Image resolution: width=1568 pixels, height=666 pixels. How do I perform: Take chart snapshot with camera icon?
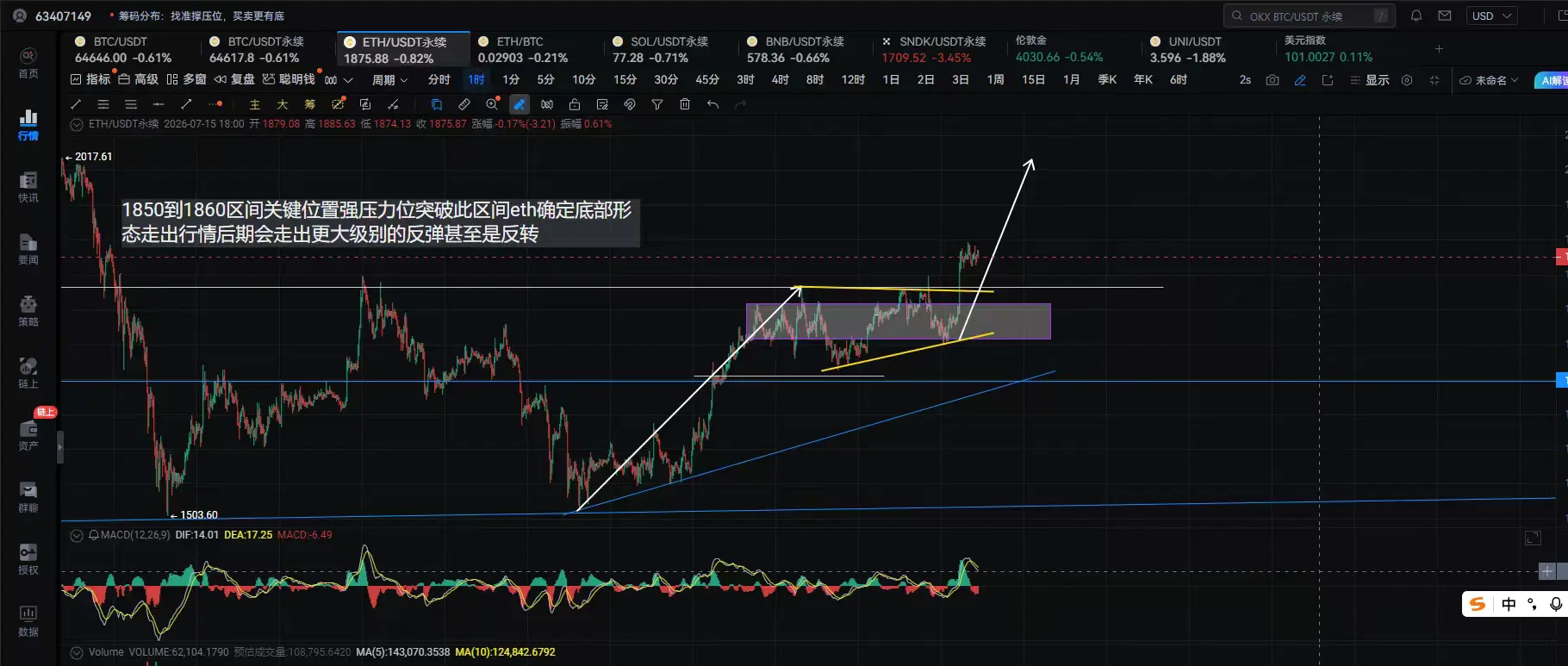1272,80
